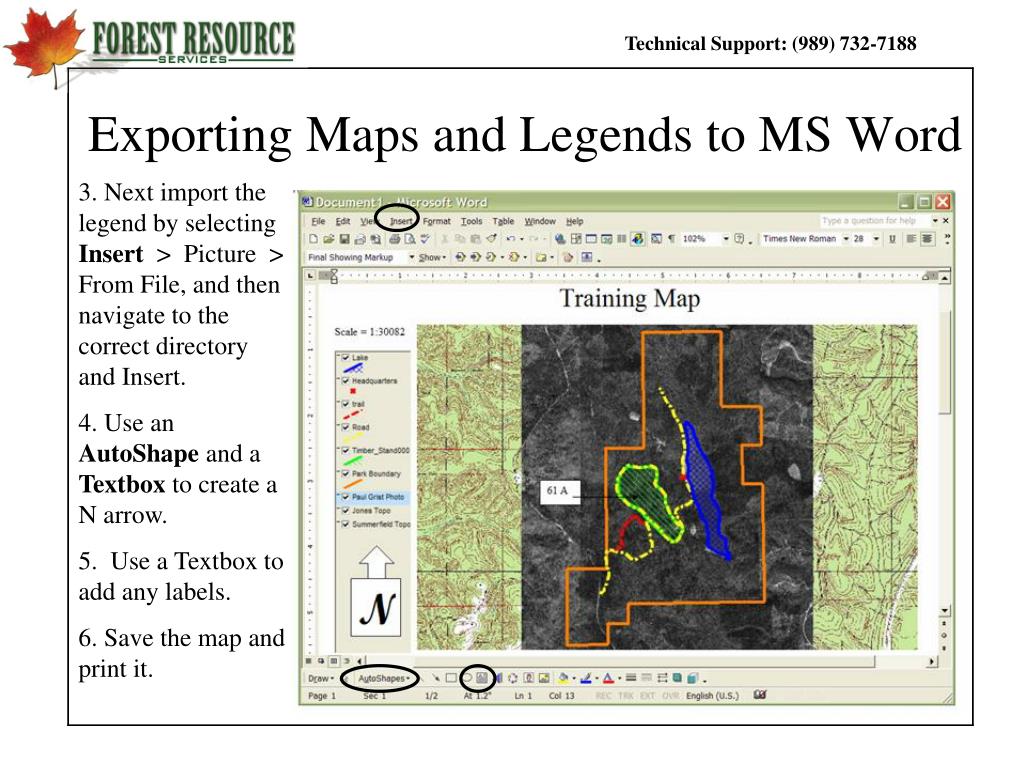Open the Table menu
This screenshot has height=768, width=1024.
tap(504, 221)
